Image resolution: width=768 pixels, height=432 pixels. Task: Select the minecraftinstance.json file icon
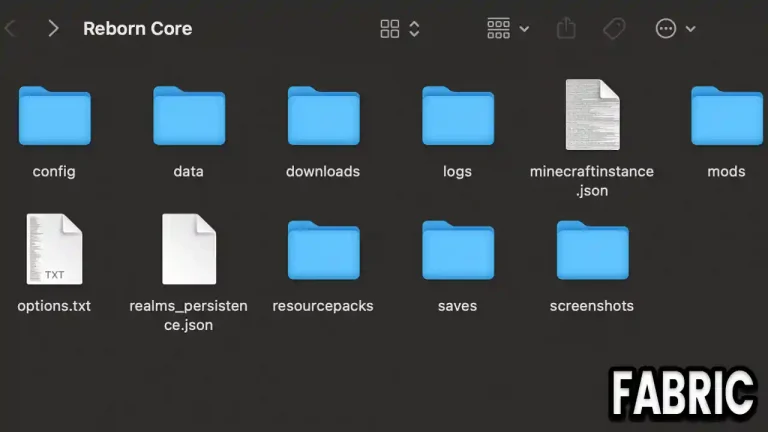[593, 115]
